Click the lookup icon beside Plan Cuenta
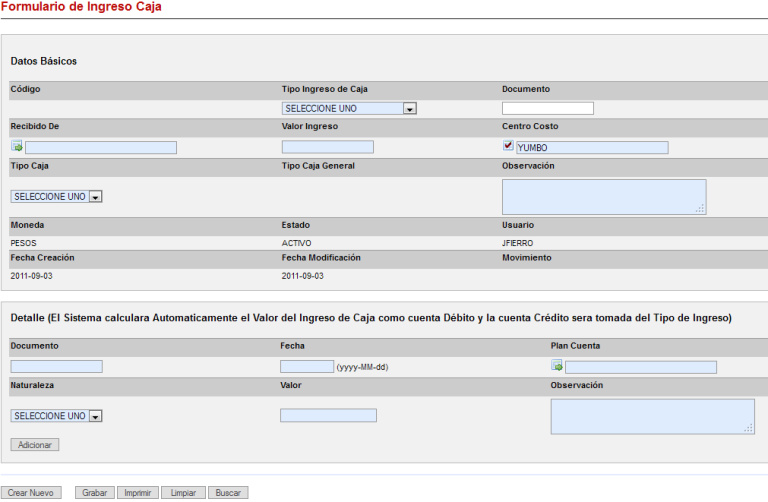This screenshot has height=502, width=768. point(557,366)
